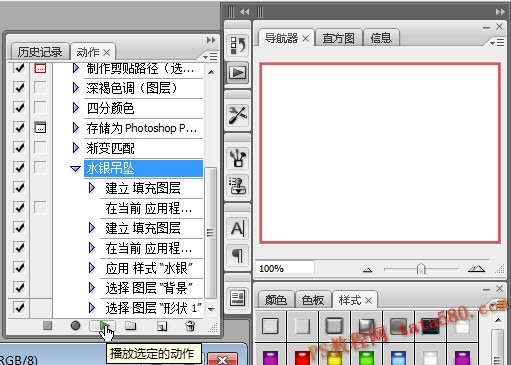Close the 动作 tab
Image resolution: width=511 pixels, height=365 pixels.
(106, 52)
